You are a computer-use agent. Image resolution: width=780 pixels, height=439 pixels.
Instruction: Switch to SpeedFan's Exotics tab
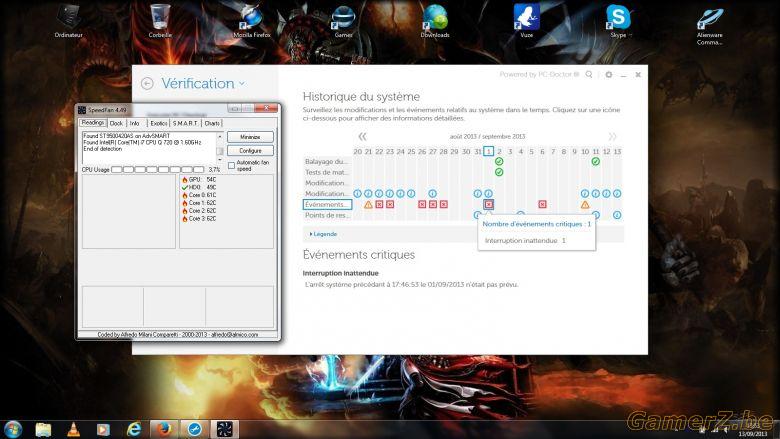pos(159,123)
